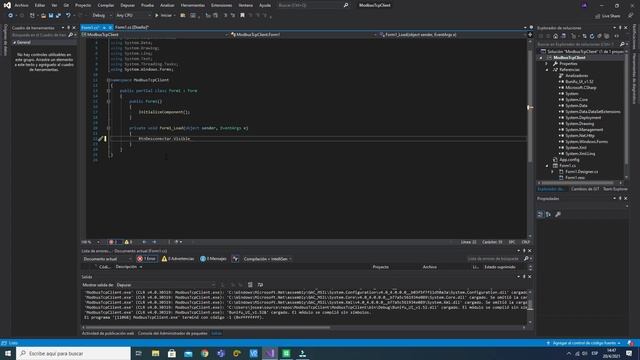The image size is (640, 360).
Task: Open the Debug configuration dropdown
Action: pos(101,16)
